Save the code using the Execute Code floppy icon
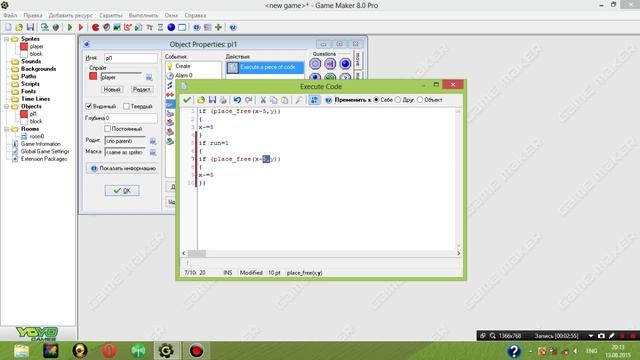 212,100
